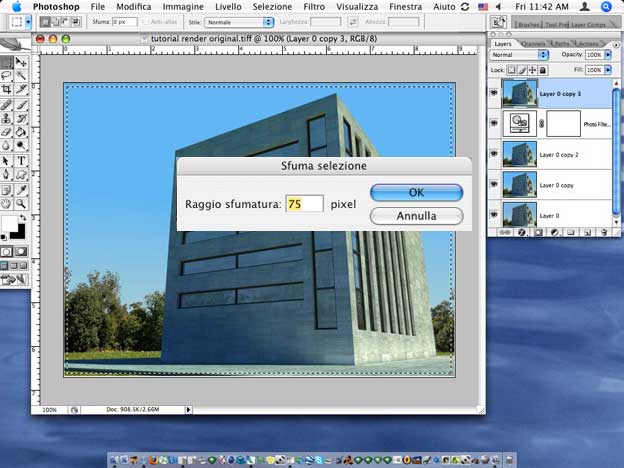The height and width of the screenshot is (468, 624).
Task: Click the black background color swatch
Action: (x=15, y=227)
